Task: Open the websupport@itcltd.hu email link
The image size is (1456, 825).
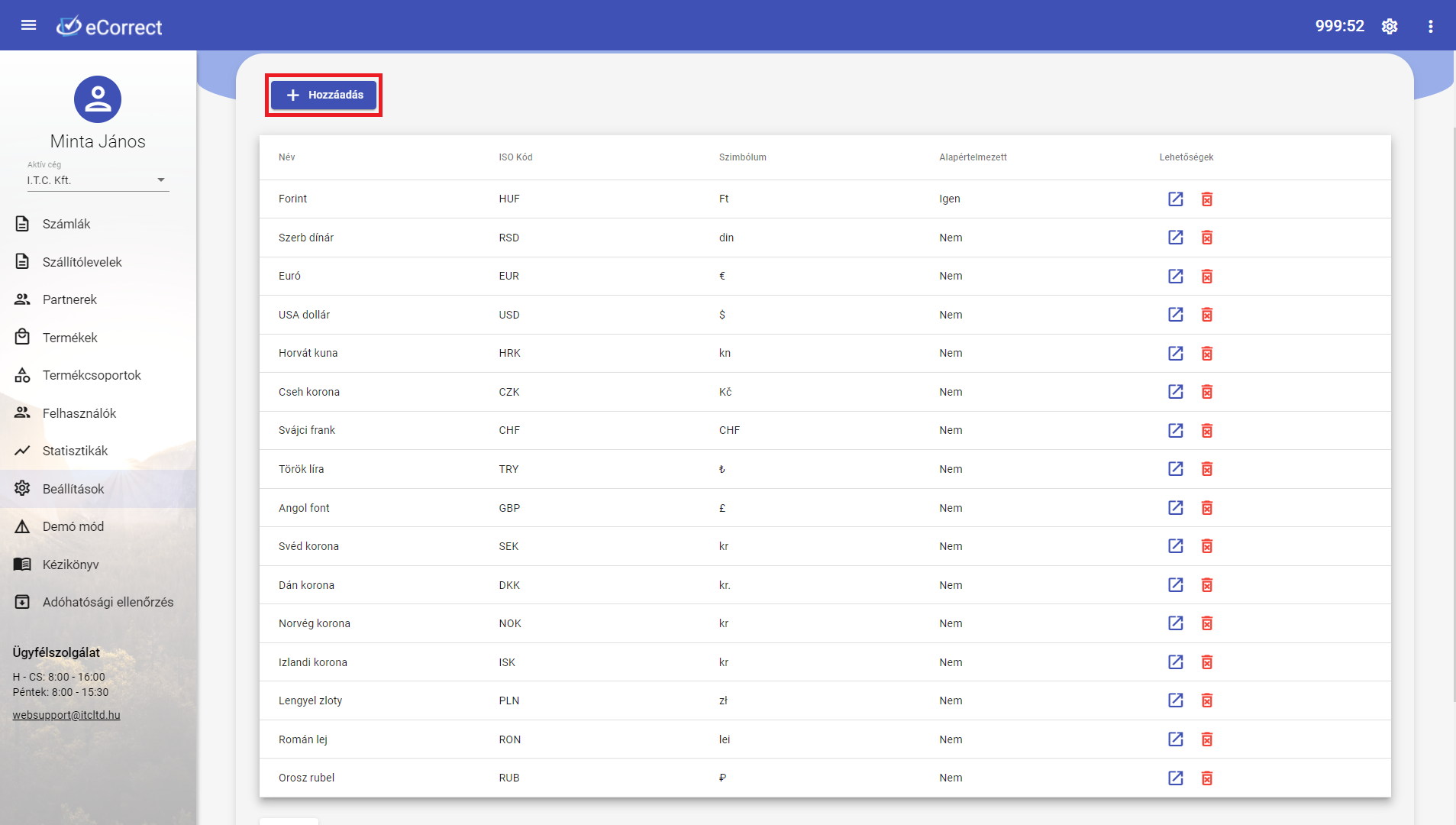Action: coord(66,715)
